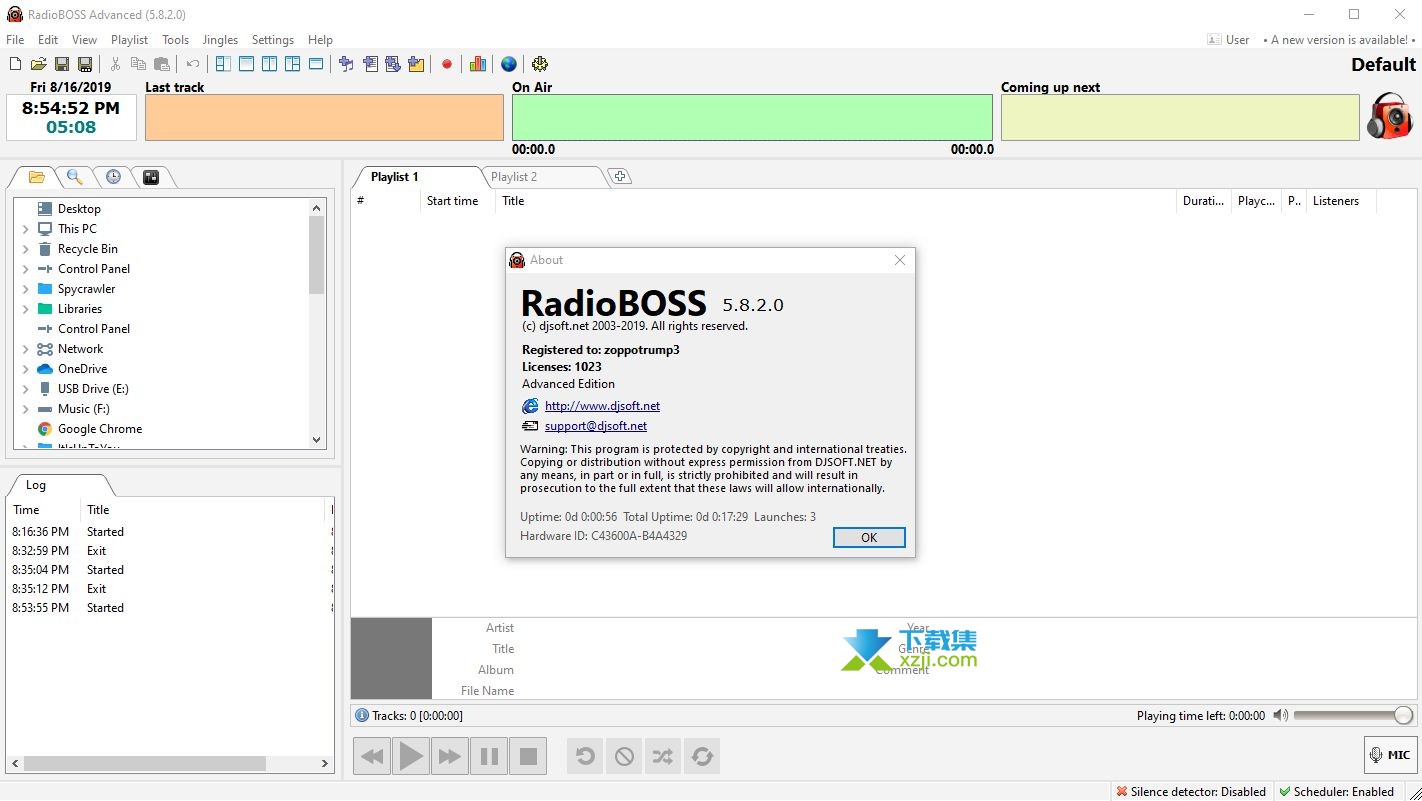
Task: Click the RadioBOSS headphones logo
Action: coord(1390,116)
